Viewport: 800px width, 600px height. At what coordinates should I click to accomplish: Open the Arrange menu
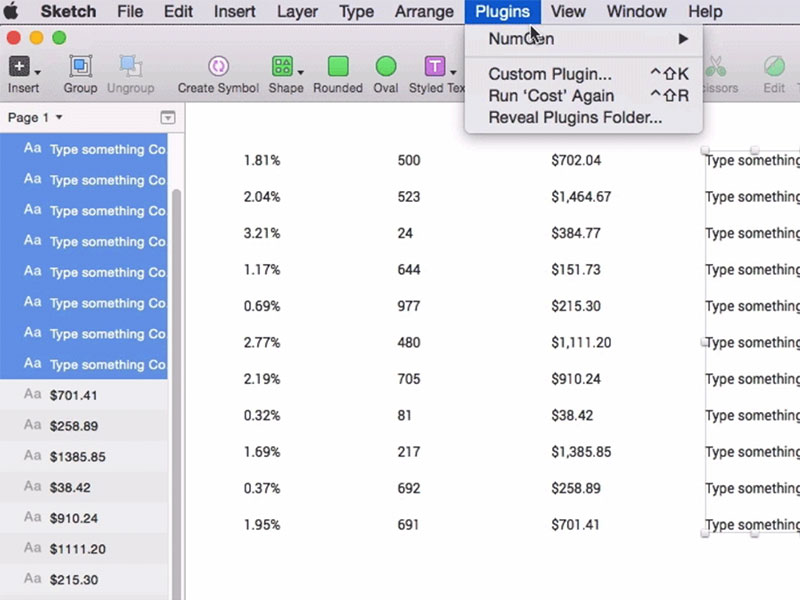pyautogui.click(x=424, y=11)
